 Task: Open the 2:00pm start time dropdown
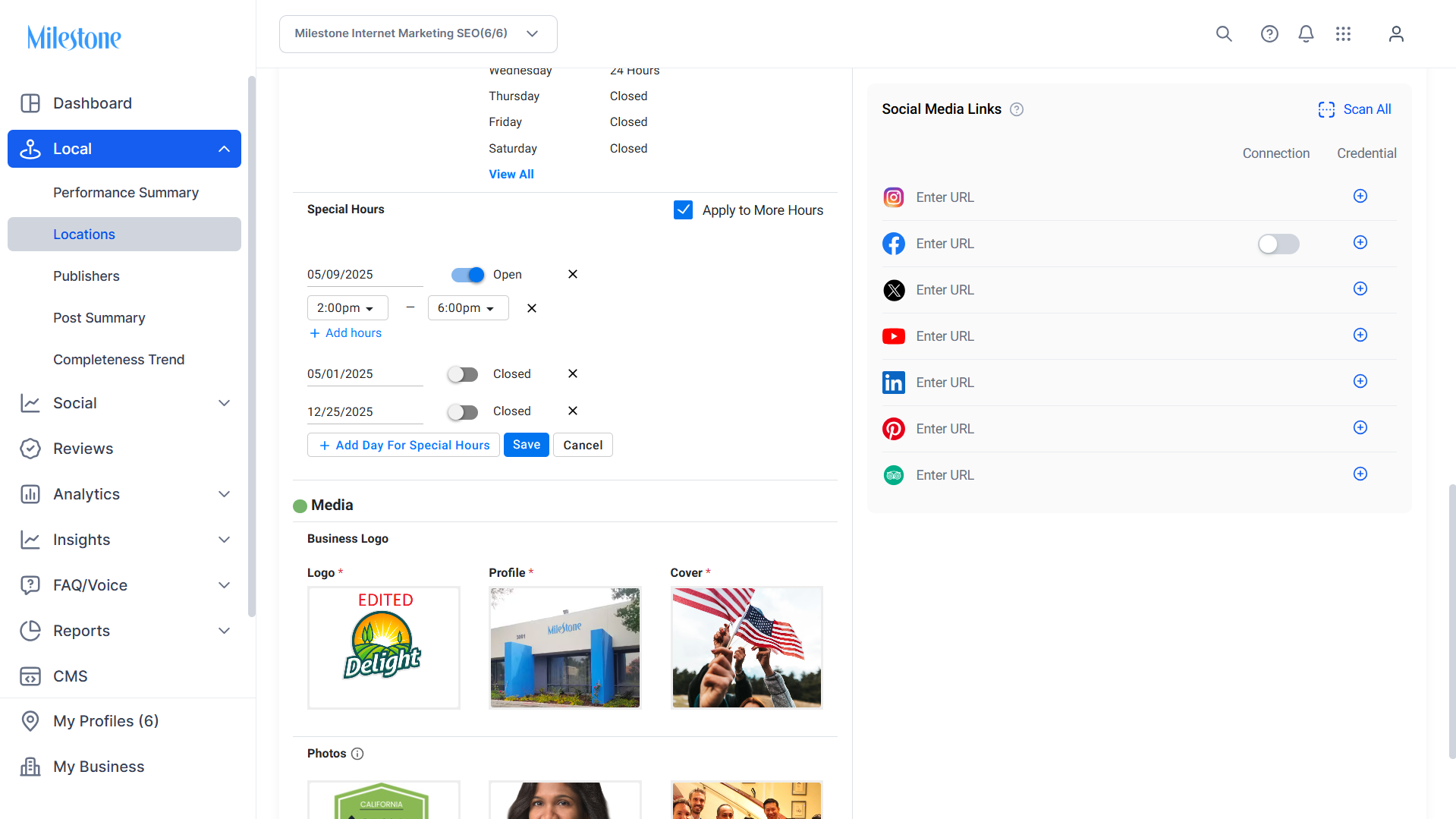(x=347, y=308)
